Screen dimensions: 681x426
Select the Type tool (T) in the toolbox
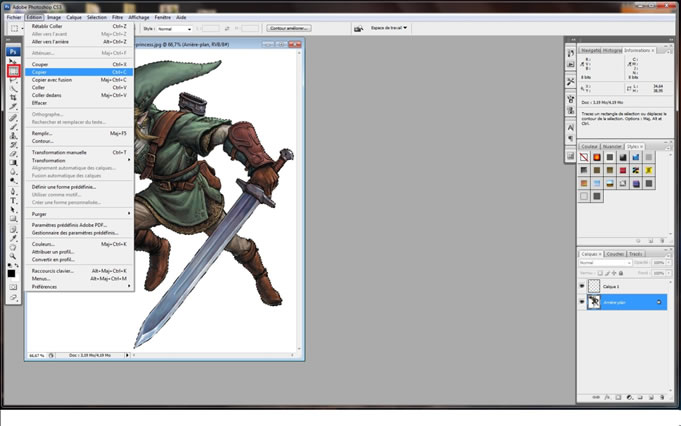[x=13, y=201]
